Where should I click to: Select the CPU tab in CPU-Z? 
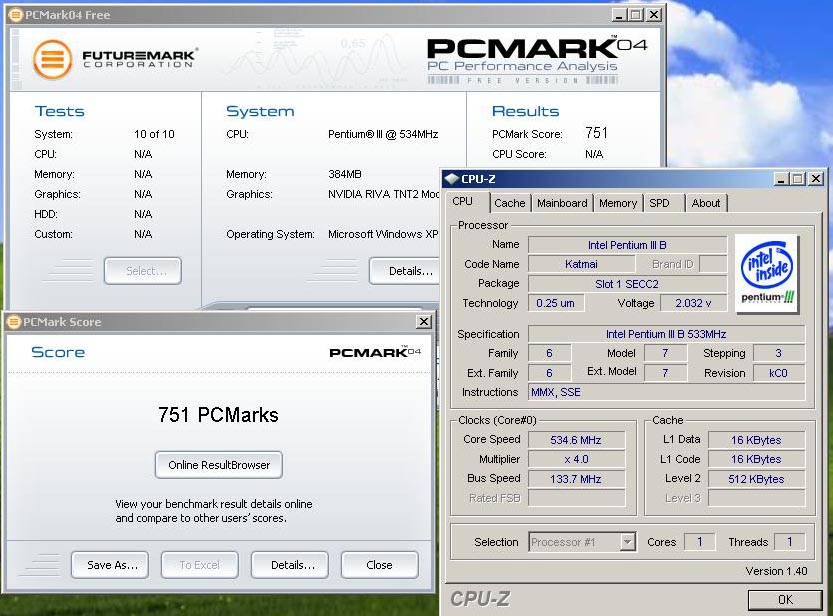tap(462, 201)
